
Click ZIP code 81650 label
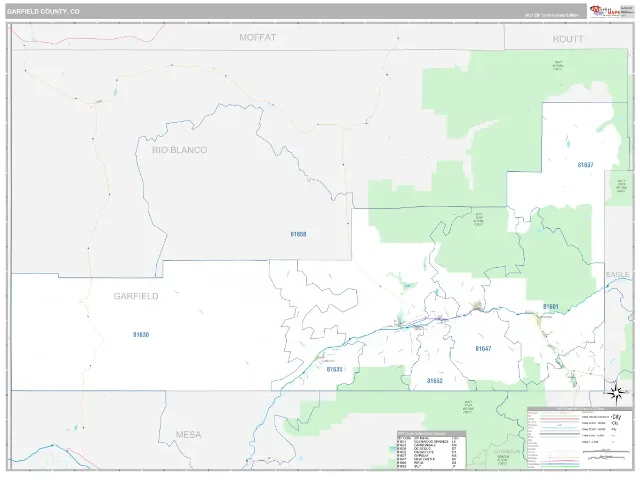pos(298,234)
